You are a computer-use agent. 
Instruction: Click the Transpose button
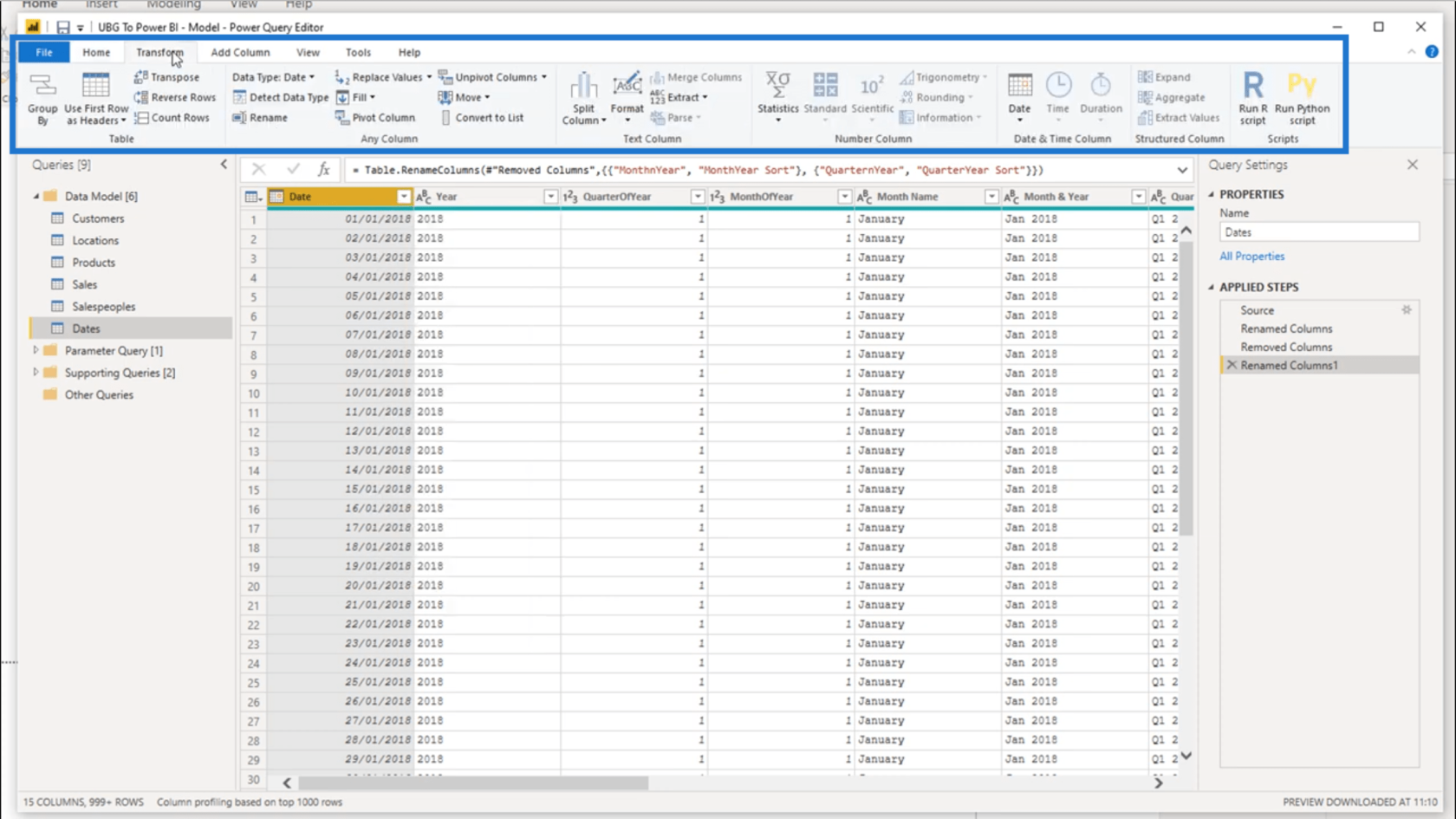166,77
